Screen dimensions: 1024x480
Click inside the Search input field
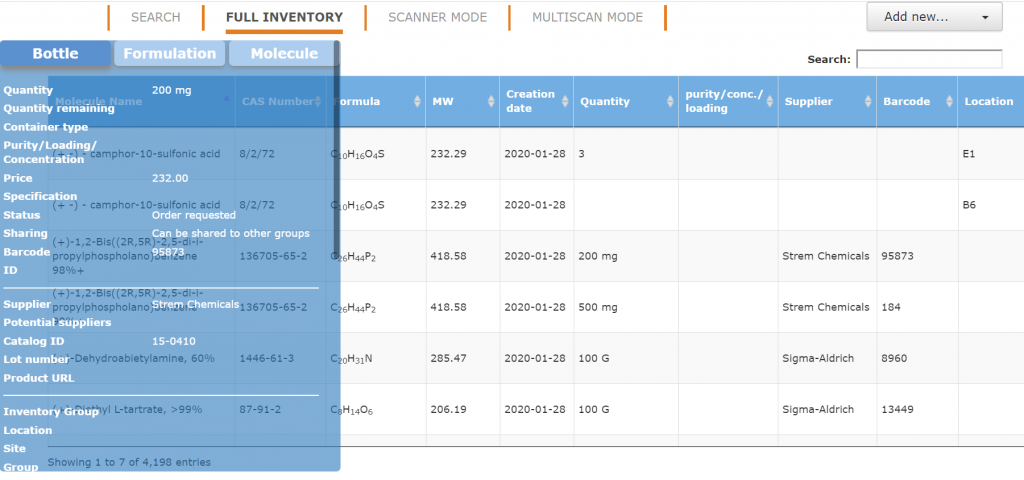[929, 60]
